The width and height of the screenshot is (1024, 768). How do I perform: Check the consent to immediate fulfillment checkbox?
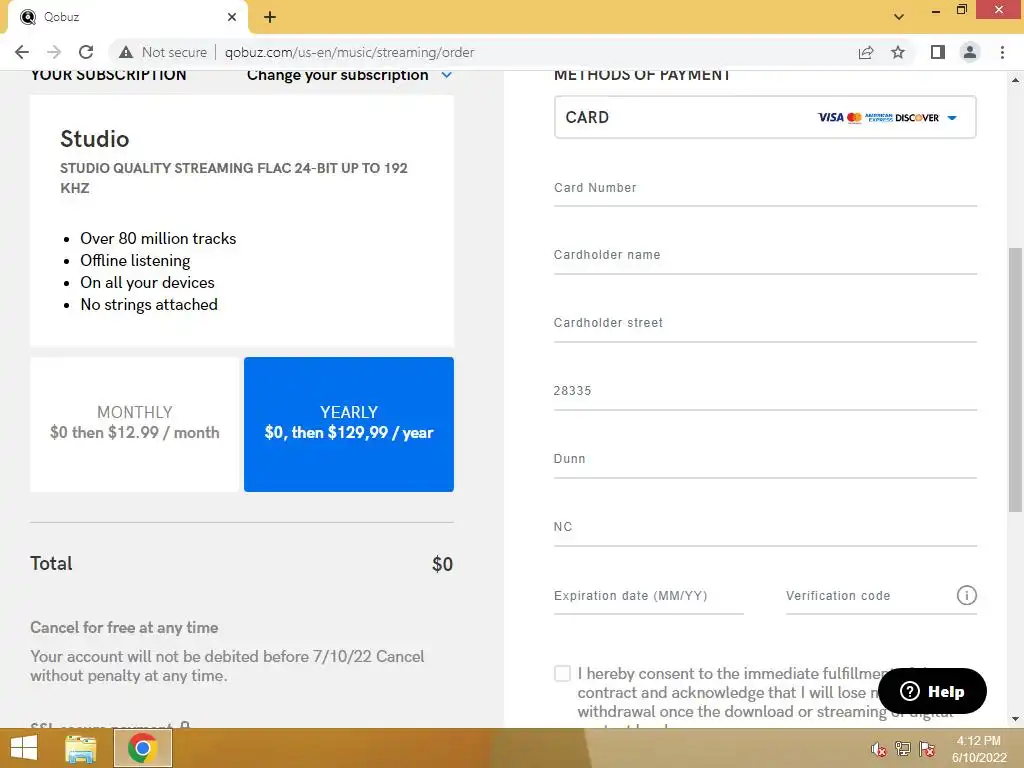coord(562,673)
